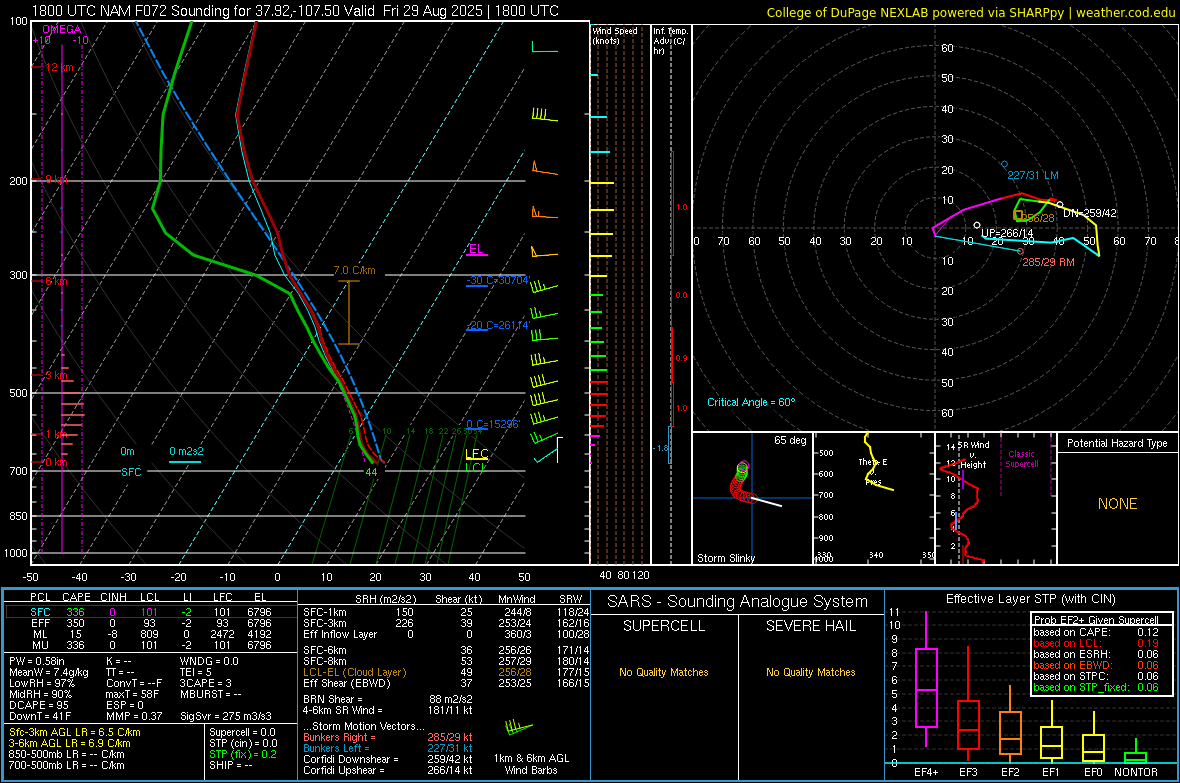The height and width of the screenshot is (783, 1180).
Task: Click the Classic Supercell label
Action: click(1022, 459)
